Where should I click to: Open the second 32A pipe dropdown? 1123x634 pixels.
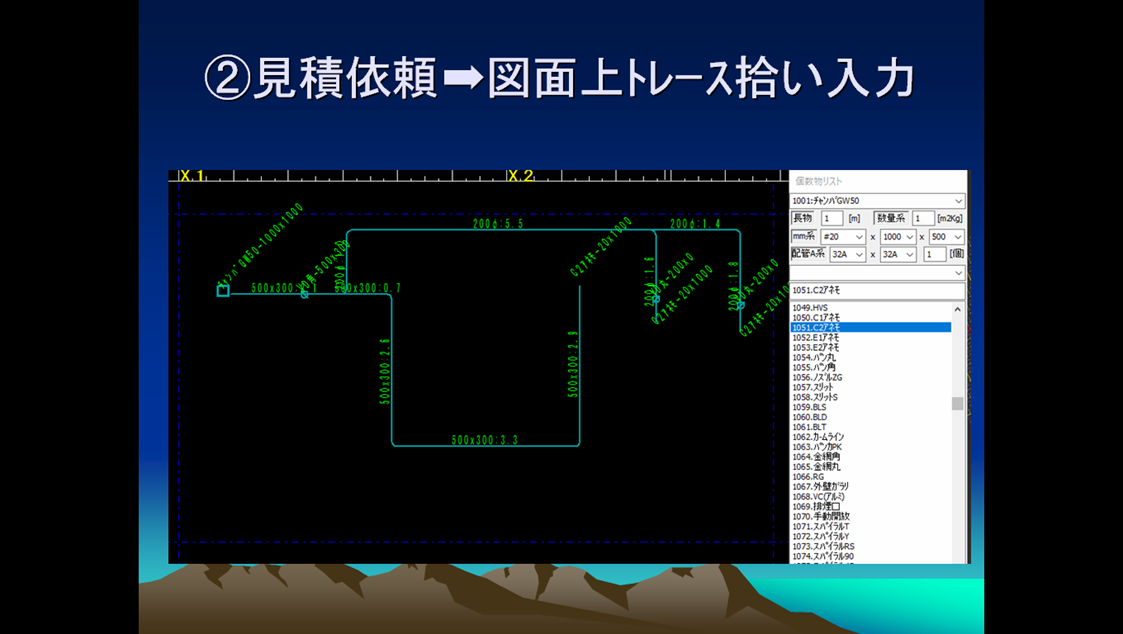[897, 254]
